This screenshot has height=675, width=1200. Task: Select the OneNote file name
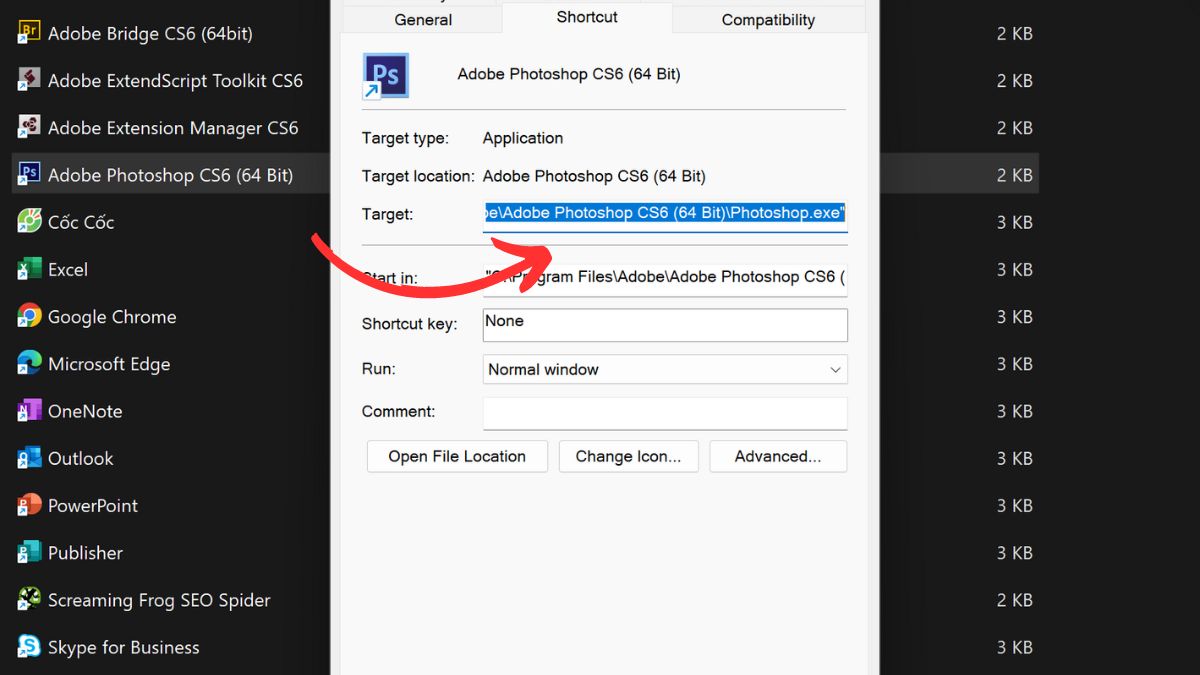point(85,411)
